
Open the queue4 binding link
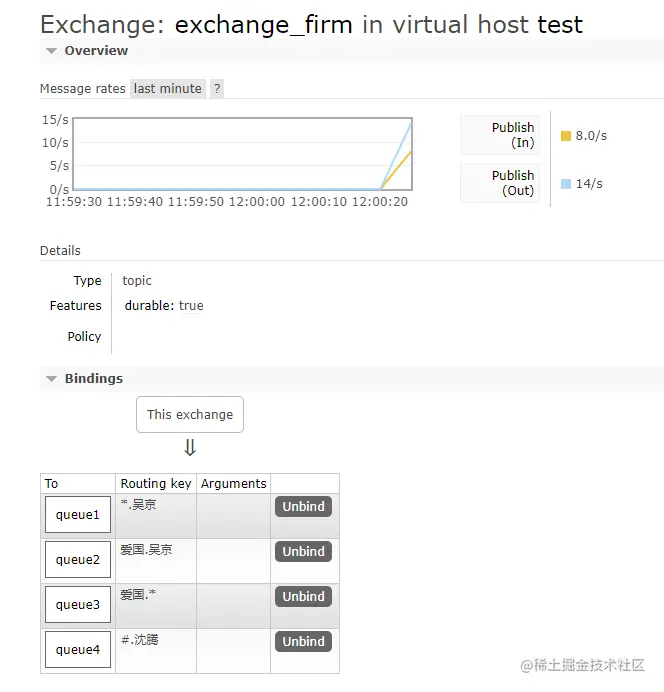78,650
